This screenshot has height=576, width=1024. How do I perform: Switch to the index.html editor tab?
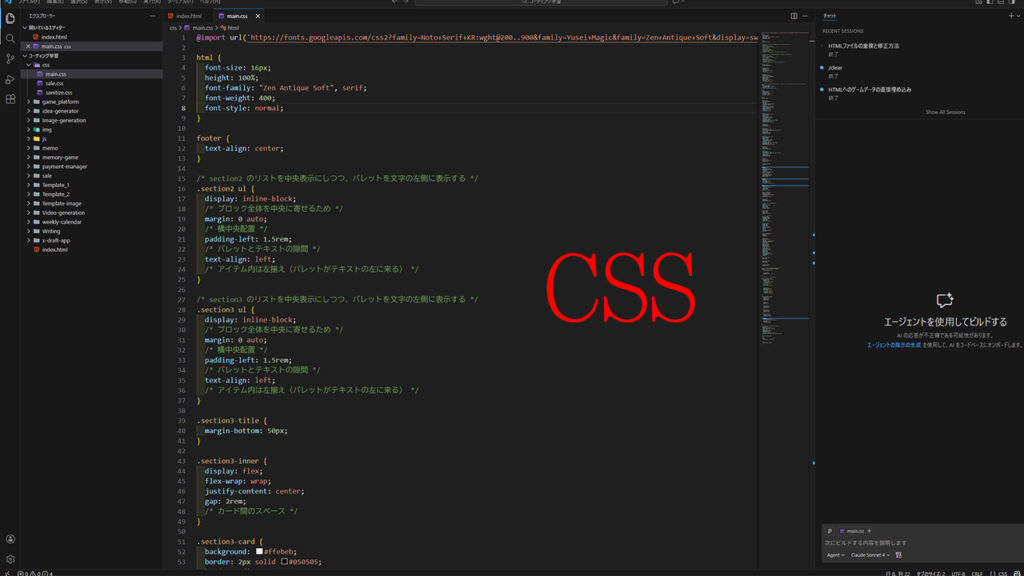click(x=188, y=17)
